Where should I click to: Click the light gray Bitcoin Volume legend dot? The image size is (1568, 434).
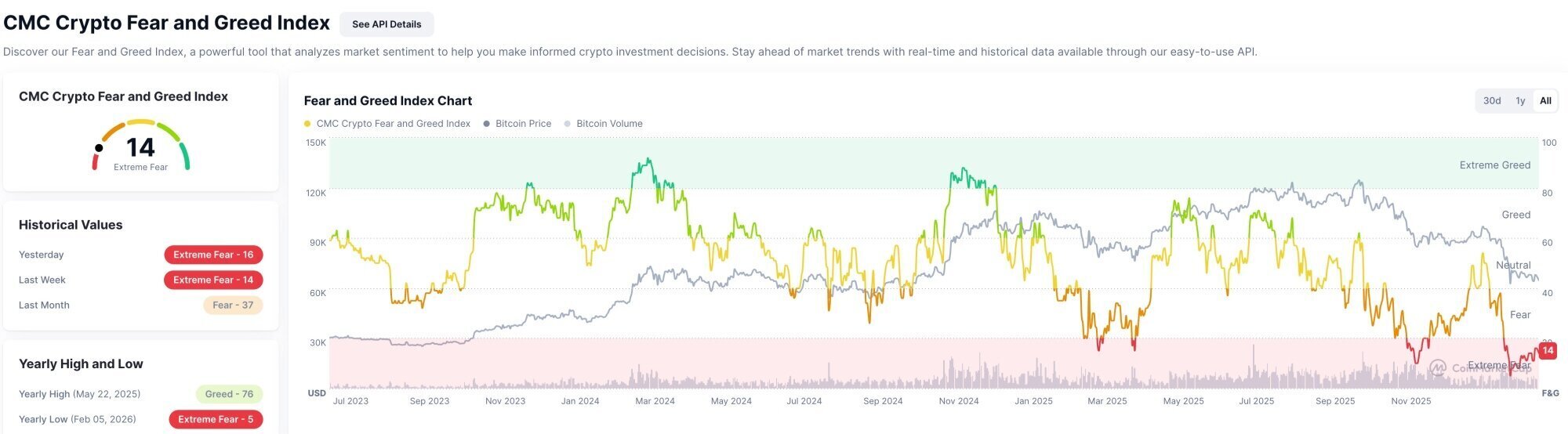(568, 124)
